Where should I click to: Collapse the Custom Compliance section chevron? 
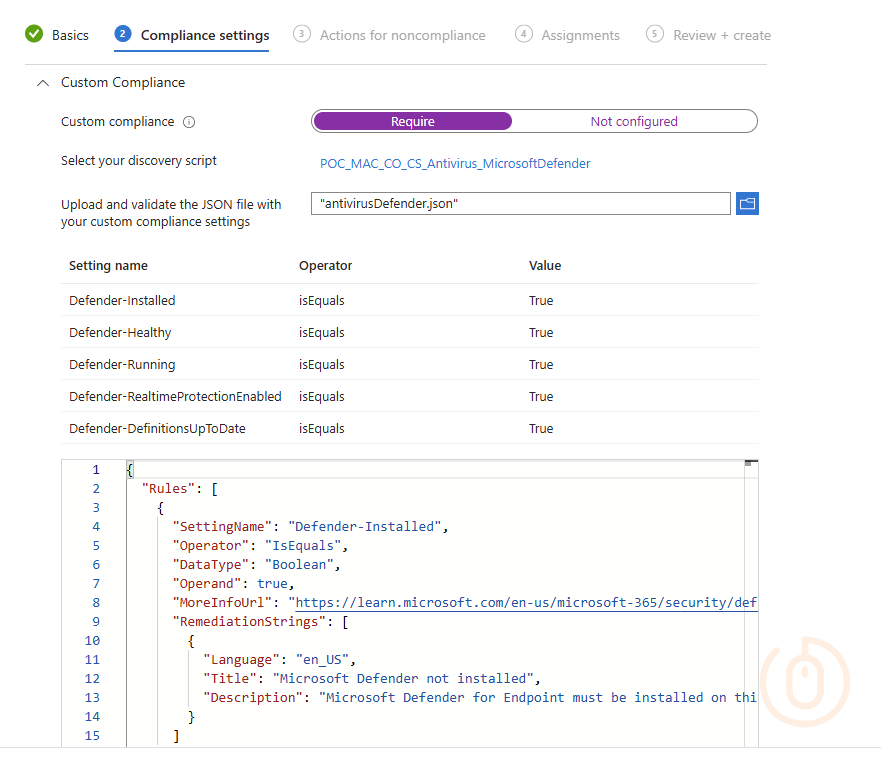click(x=42, y=83)
